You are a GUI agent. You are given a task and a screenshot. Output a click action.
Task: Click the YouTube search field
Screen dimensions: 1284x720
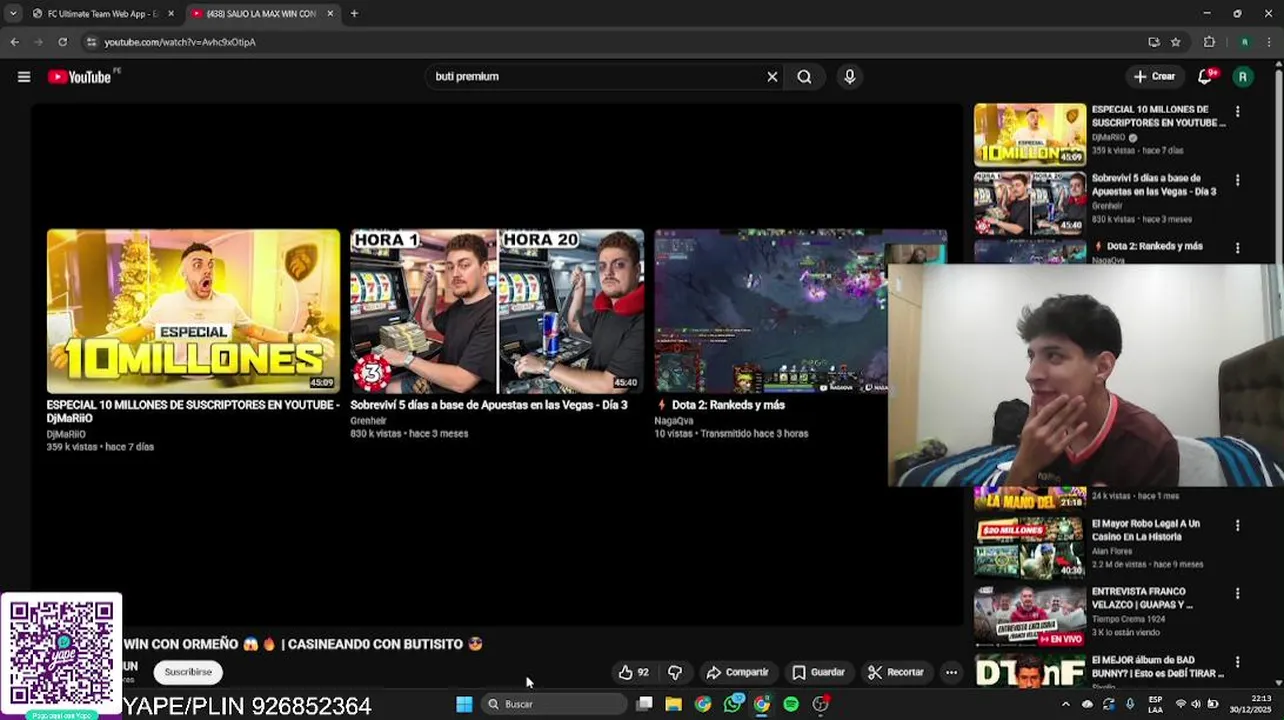pos(595,77)
